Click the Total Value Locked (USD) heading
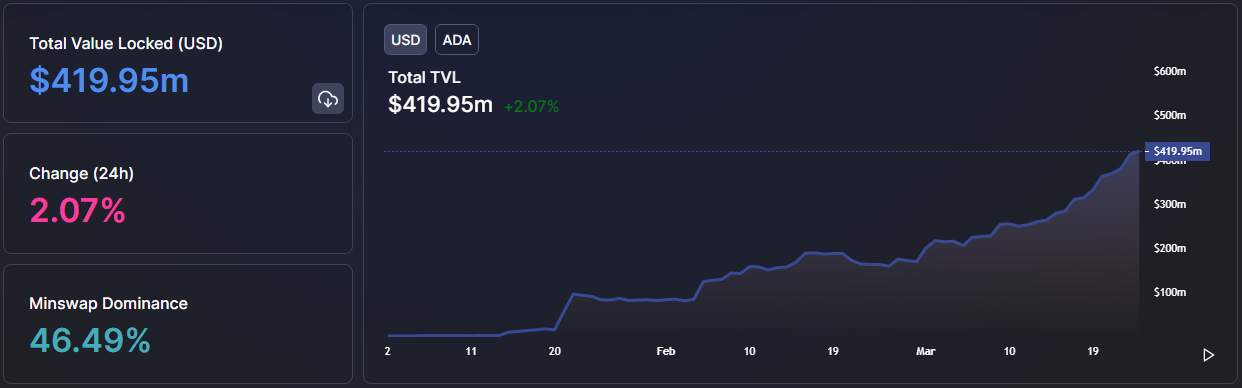The image size is (1242, 388). [126, 44]
